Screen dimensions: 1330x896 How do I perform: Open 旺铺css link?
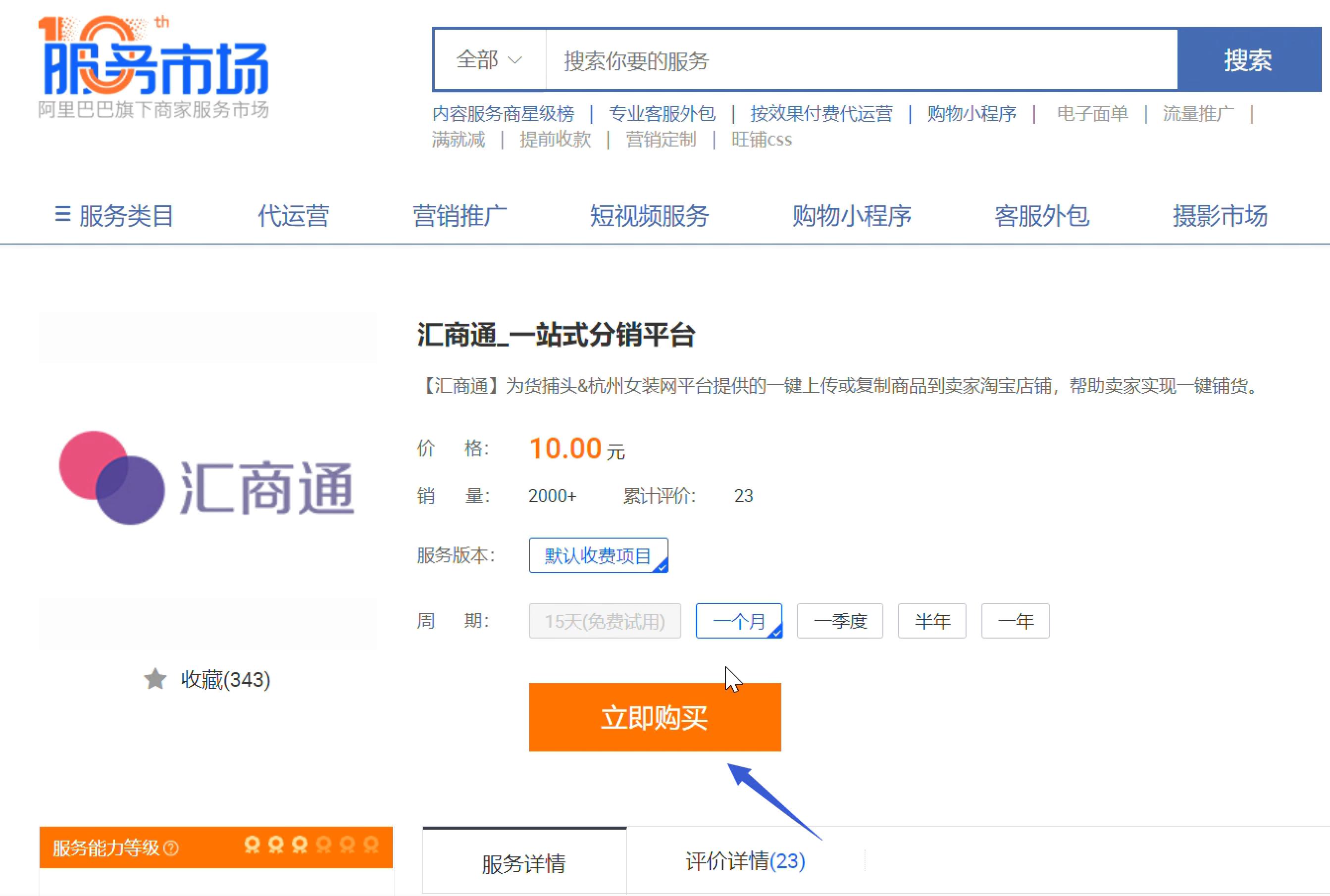coord(761,140)
